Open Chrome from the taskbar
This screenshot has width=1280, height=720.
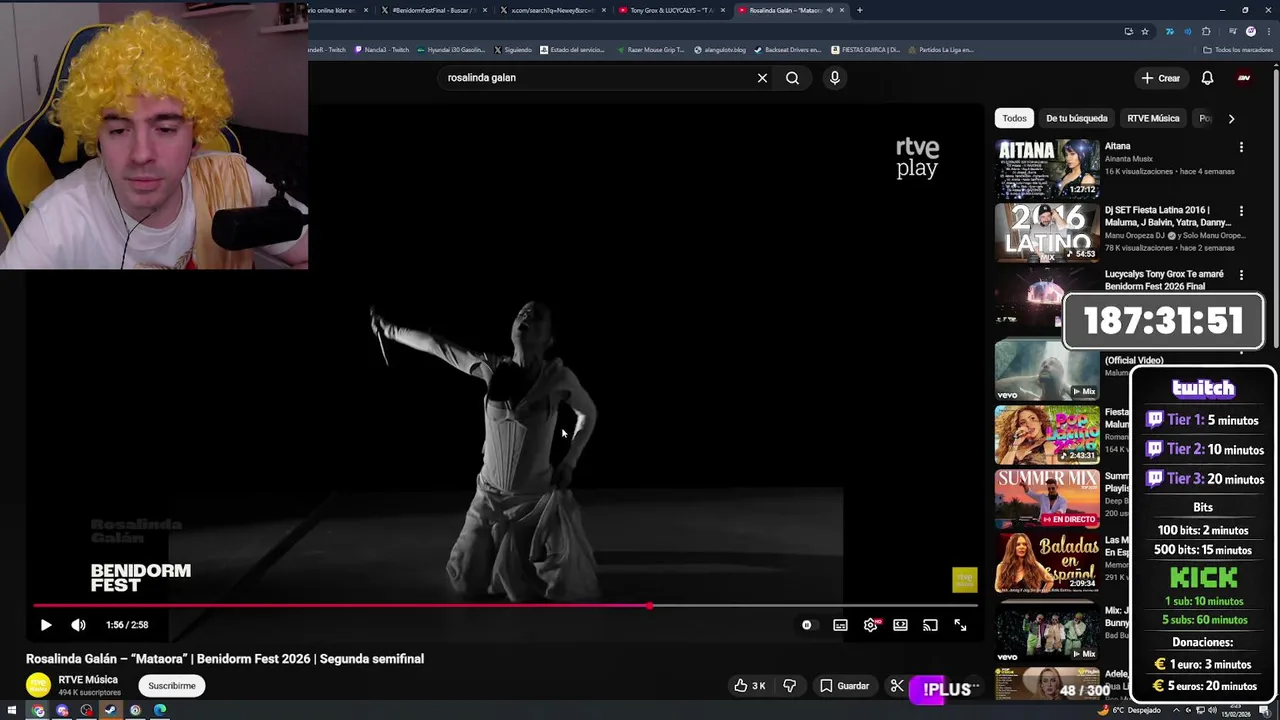coord(38,711)
